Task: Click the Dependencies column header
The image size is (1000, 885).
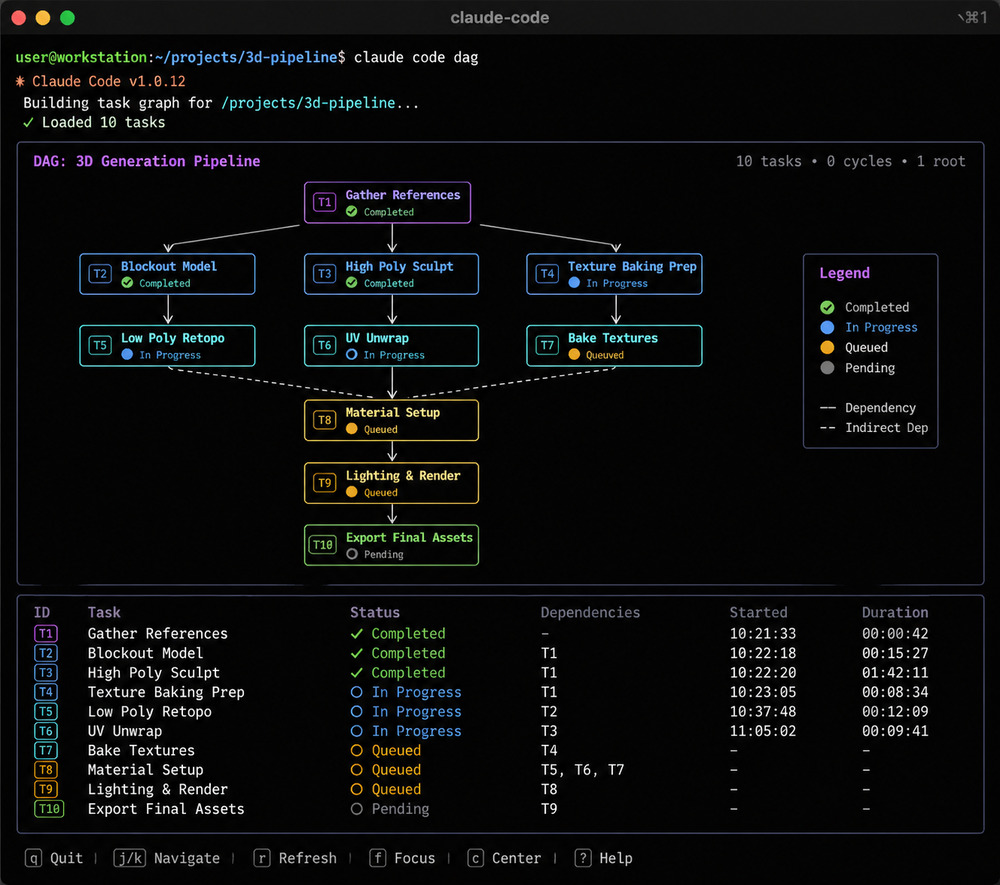Action: pos(590,612)
